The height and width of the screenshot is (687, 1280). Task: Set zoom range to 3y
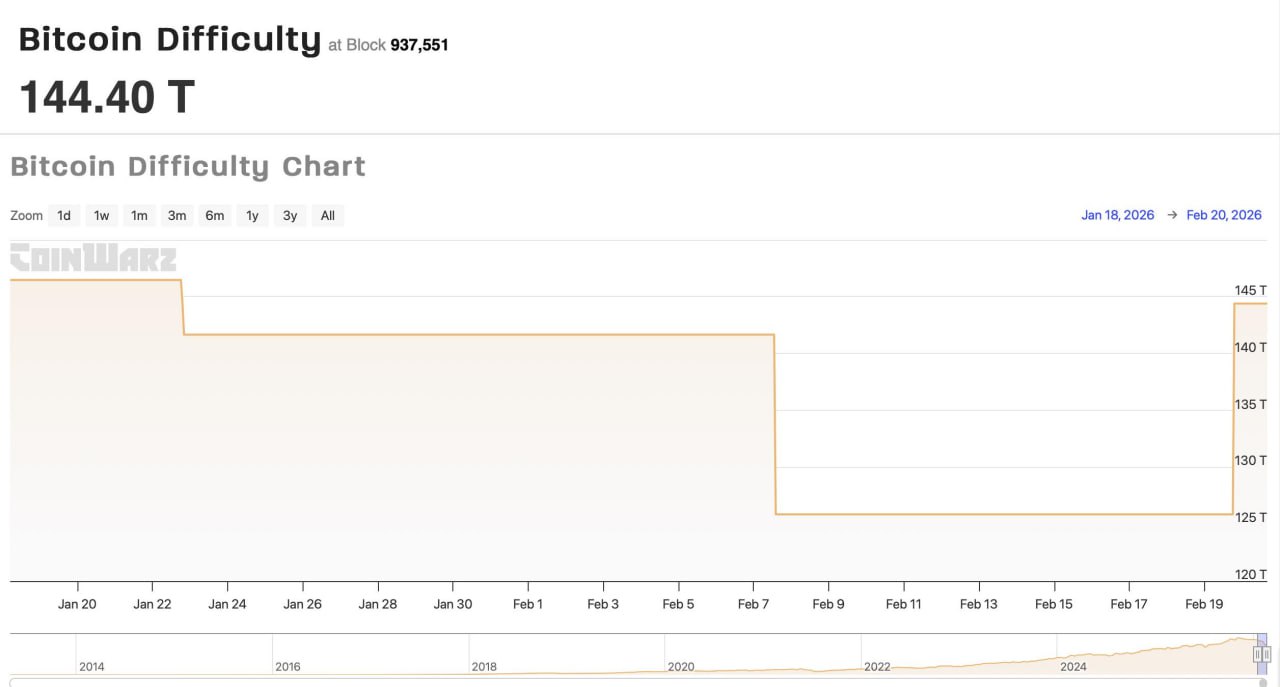point(290,215)
